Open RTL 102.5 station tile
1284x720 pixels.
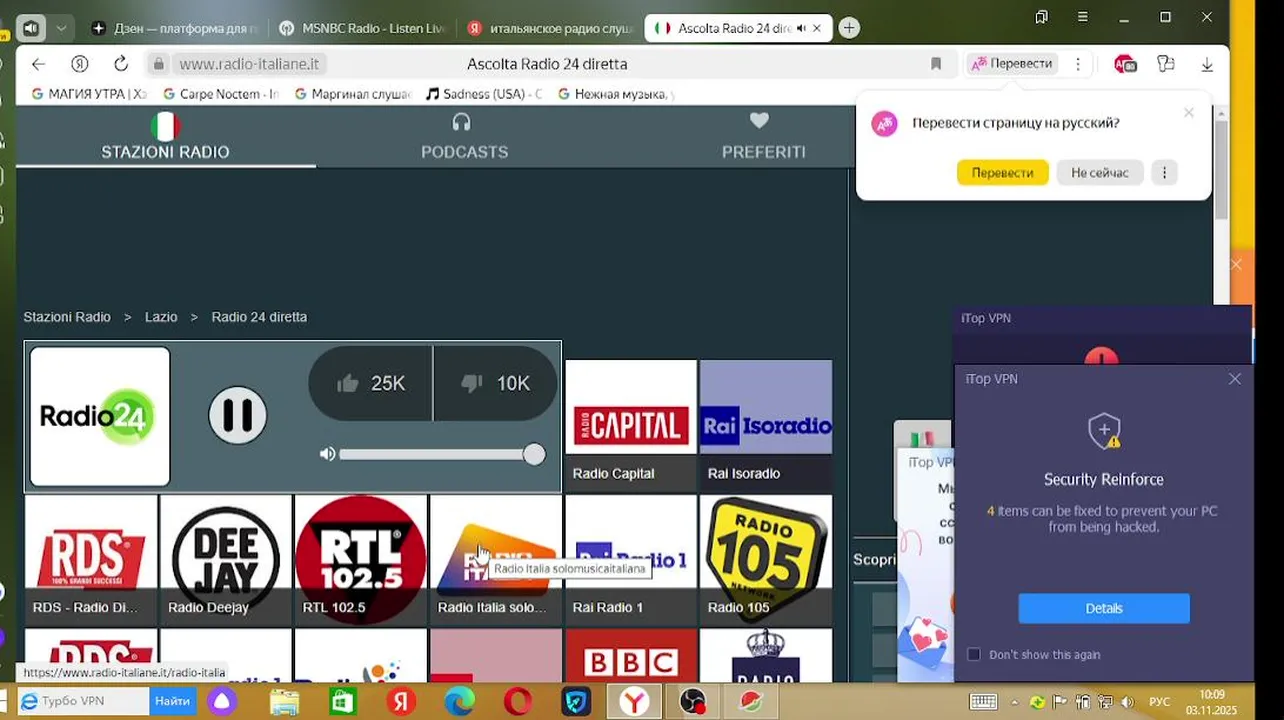[x=361, y=560]
